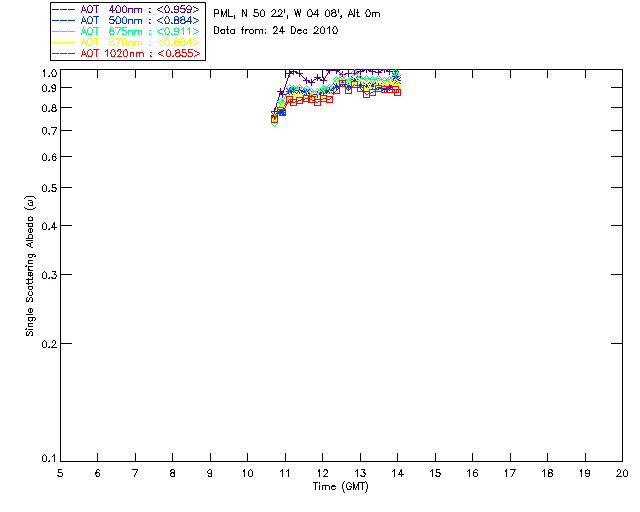Click the x-axis label 12

322,473
